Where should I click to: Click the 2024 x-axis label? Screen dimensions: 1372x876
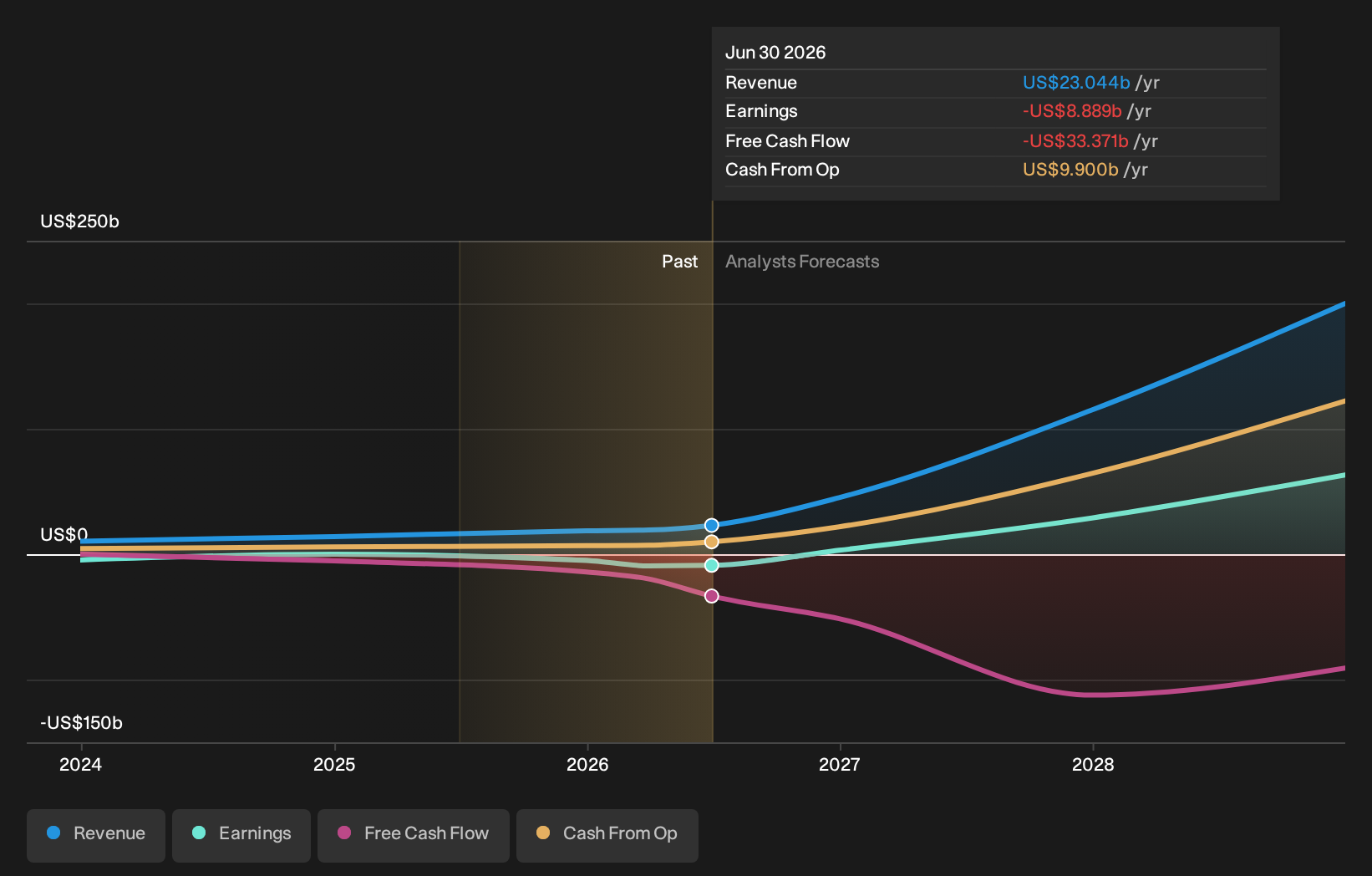tap(80, 764)
